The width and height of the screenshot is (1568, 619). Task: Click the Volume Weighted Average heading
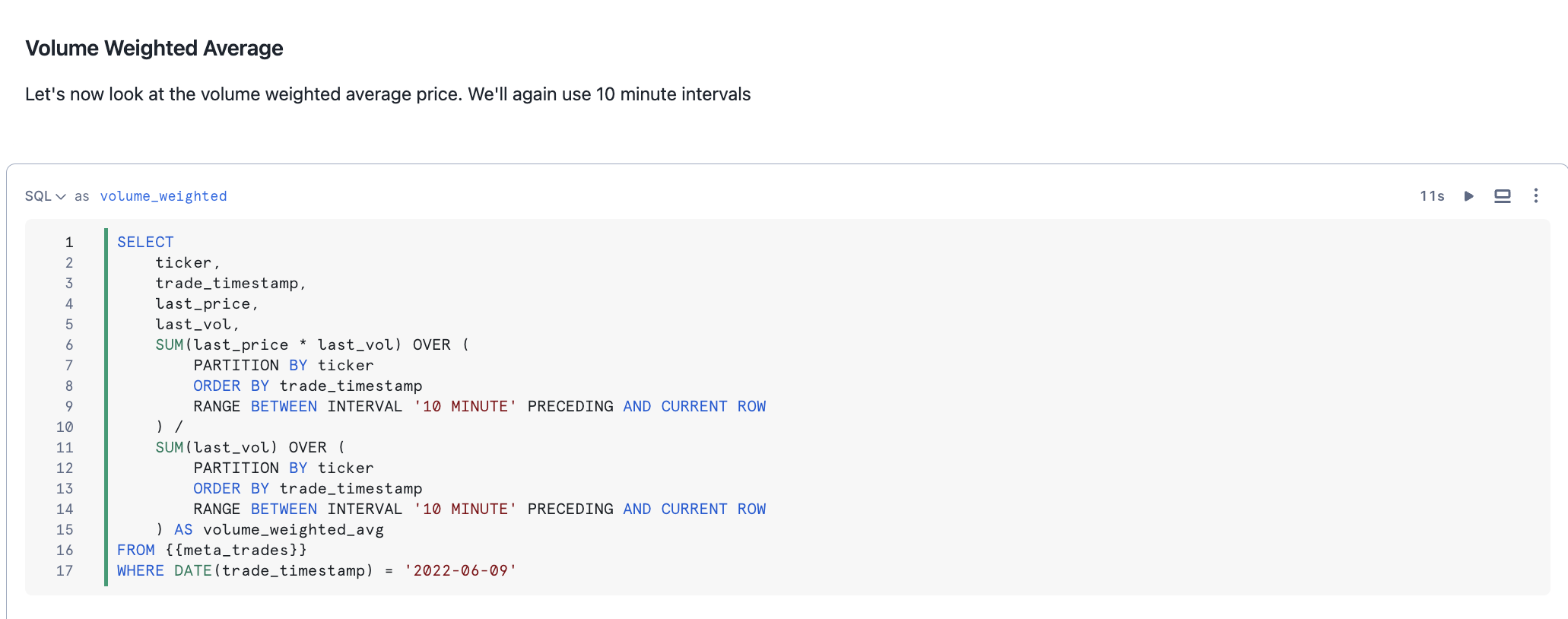tap(154, 49)
